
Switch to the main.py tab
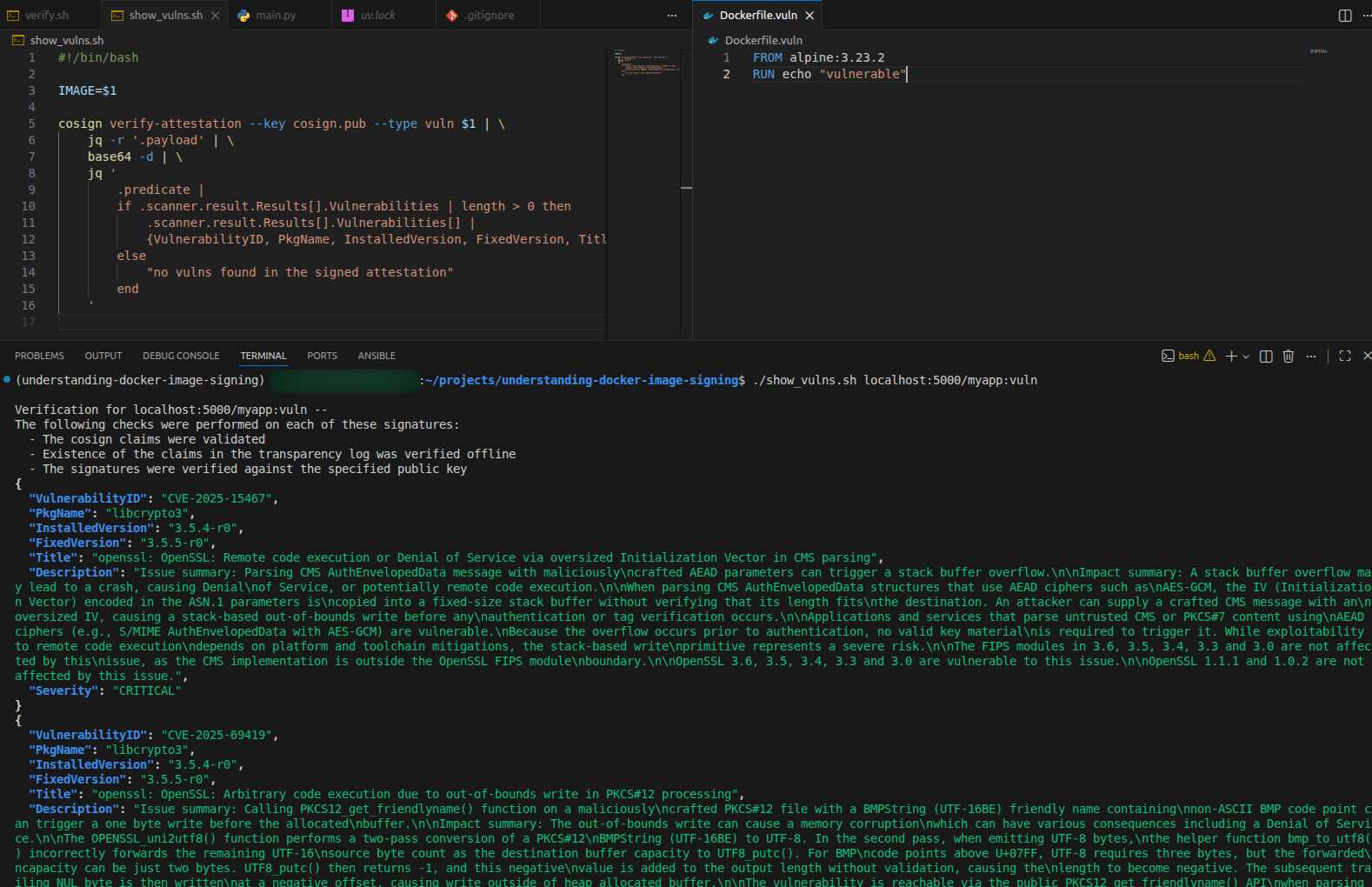click(275, 16)
